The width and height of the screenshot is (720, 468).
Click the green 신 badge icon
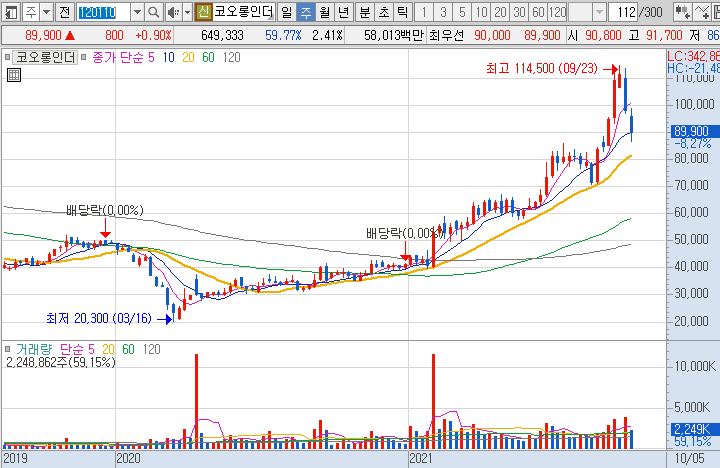[203, 12]
